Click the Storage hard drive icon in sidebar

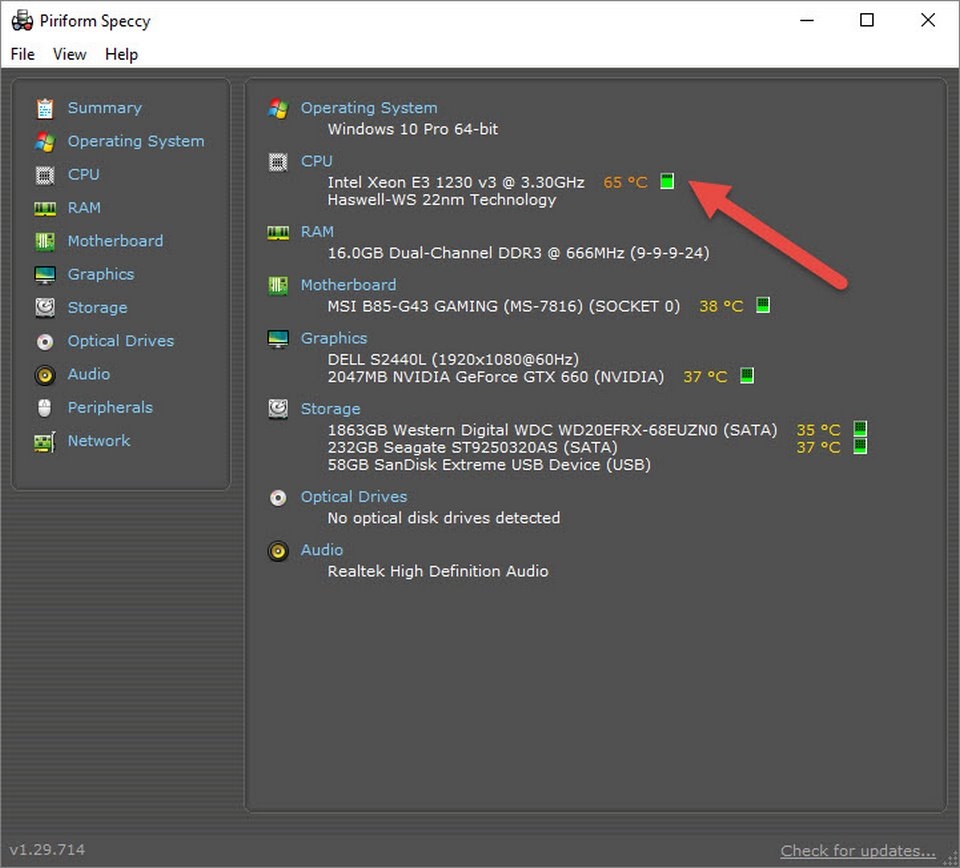point(45,308)
